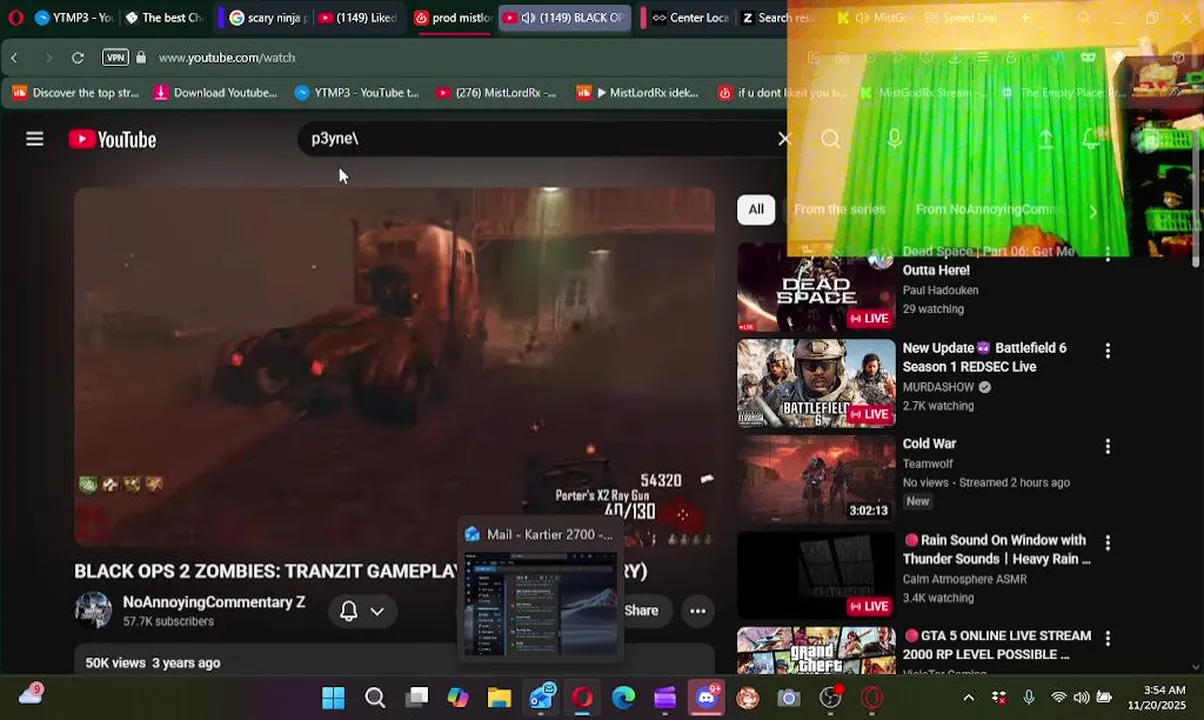Select the 'All' filter chip
The width and height of the screenshot is (1204, 720).
[x=756, y=209]
